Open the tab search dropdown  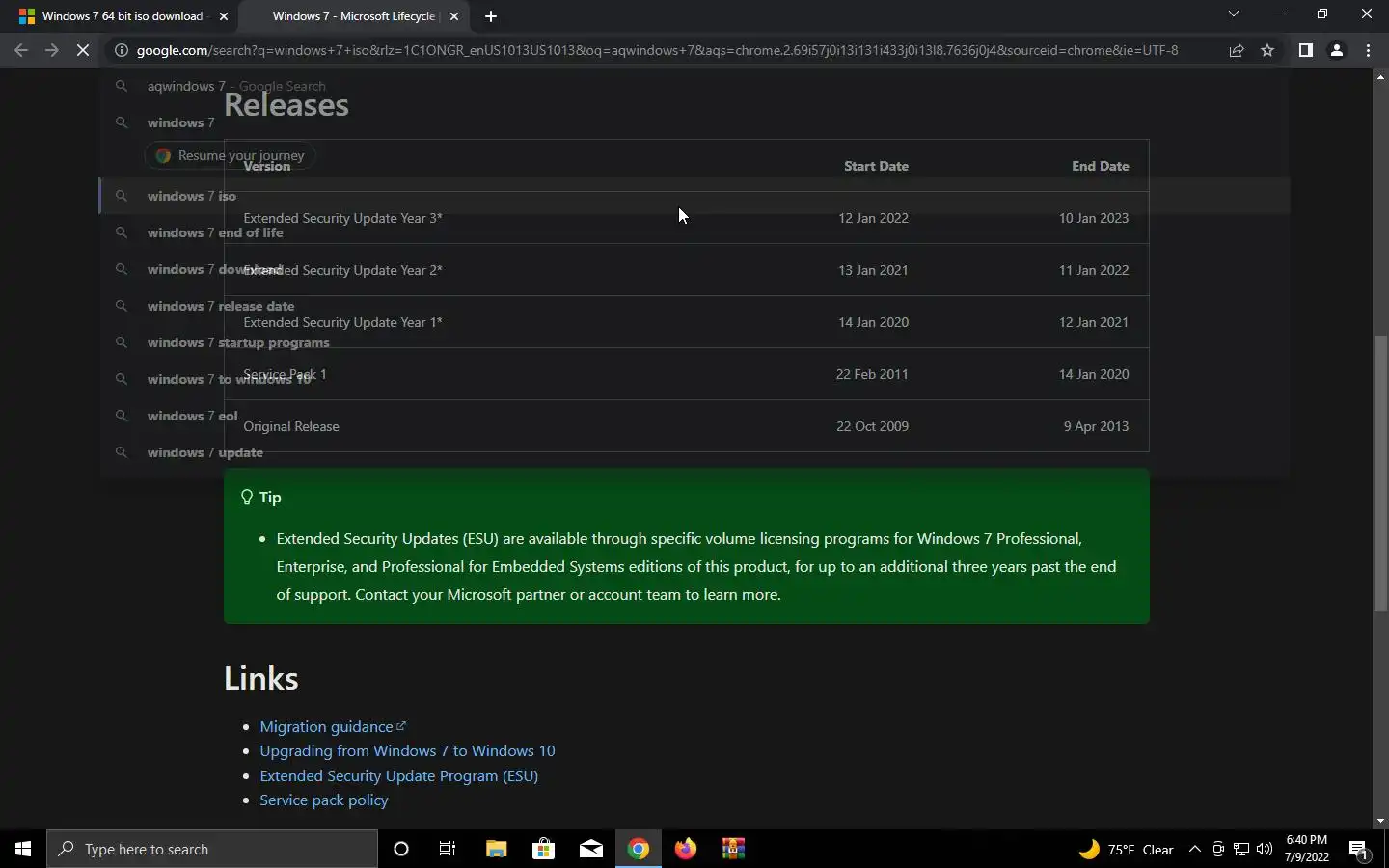coord(1233,14)
